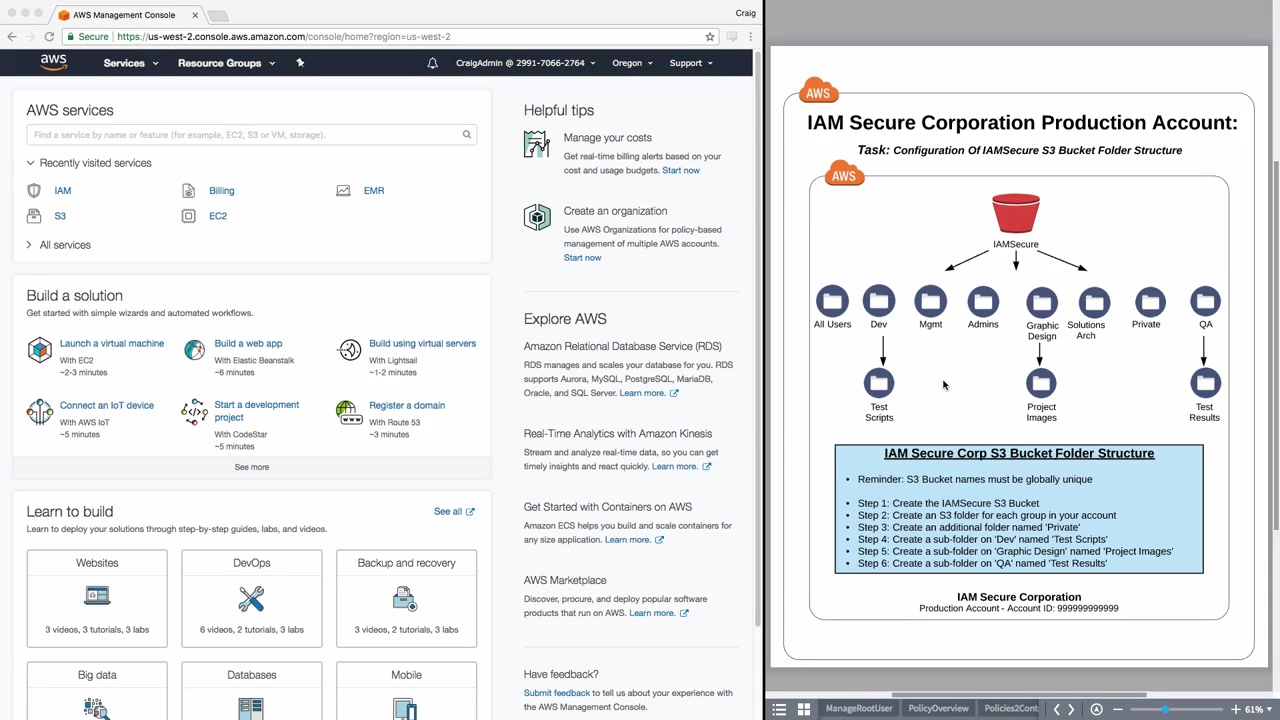1280x720 pixels.
Task: Go to the next slide with right arrow
Action: click(x=1071, y=709)
